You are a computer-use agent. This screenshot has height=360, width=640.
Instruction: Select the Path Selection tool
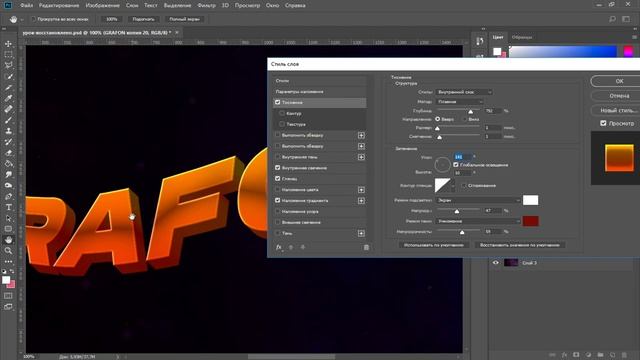tap(8, 218)
